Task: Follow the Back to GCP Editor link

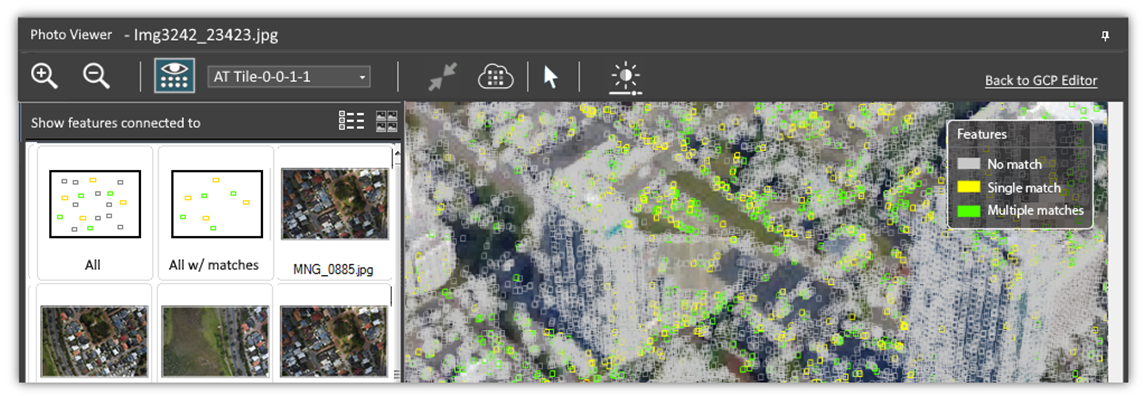Action: [1041, 80]
